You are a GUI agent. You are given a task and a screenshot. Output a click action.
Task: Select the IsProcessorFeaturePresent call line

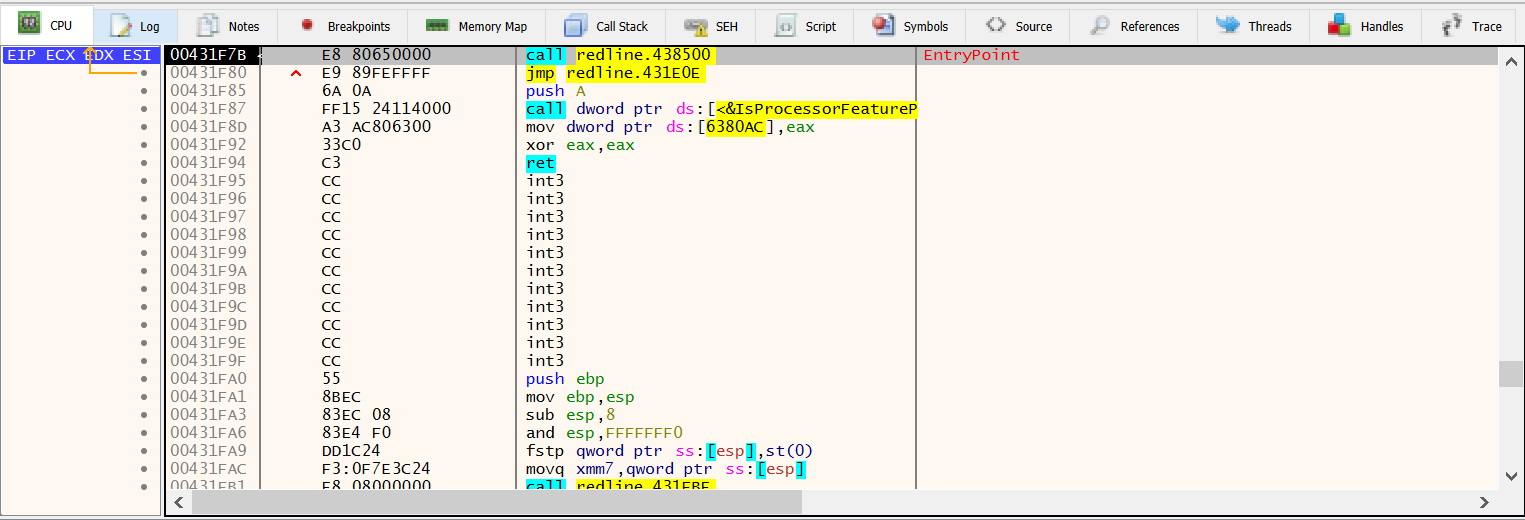[x=721, y=109]
